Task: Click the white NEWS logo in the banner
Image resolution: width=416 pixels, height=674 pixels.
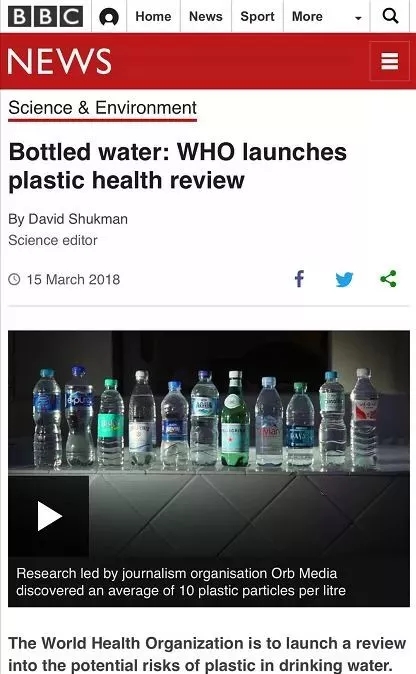Action: 59,61
